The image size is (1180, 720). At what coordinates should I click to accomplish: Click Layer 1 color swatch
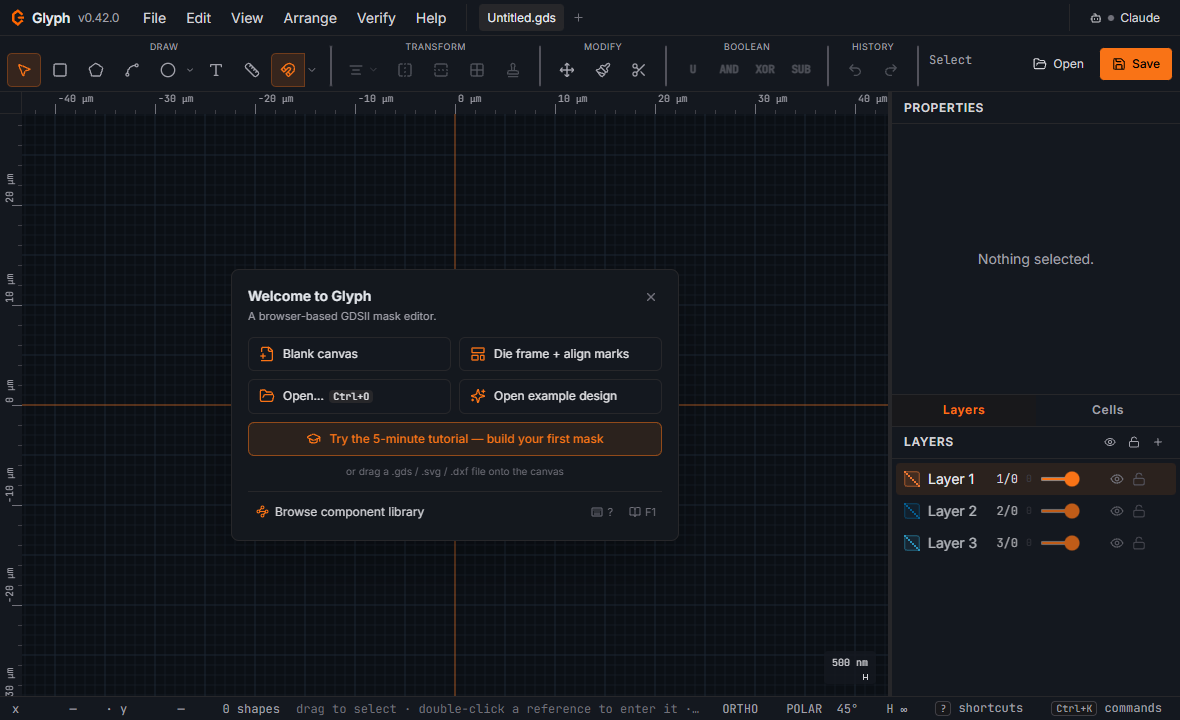(x=912, y=479)
